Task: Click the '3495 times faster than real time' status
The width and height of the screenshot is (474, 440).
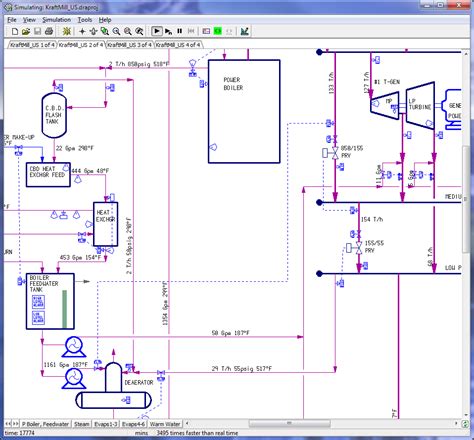Action: point(197,433)
